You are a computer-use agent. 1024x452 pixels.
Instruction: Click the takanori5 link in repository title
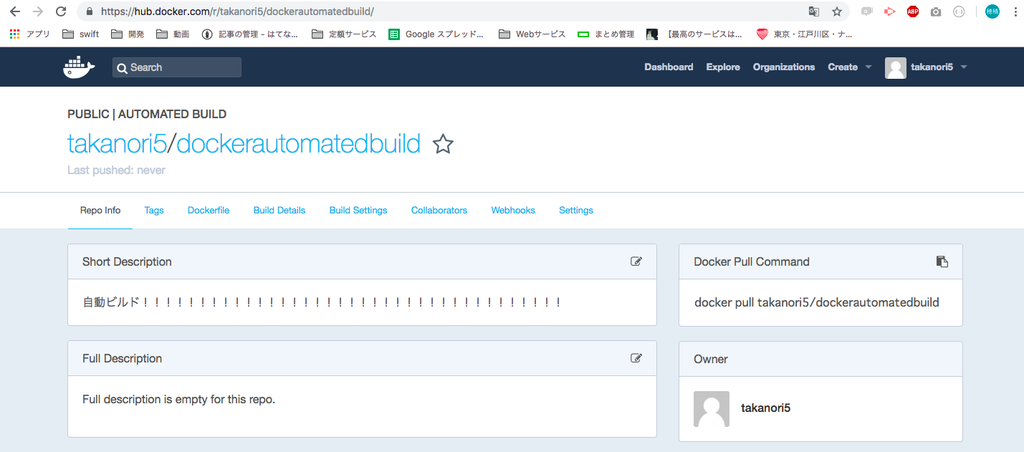(x=117, y=144)
